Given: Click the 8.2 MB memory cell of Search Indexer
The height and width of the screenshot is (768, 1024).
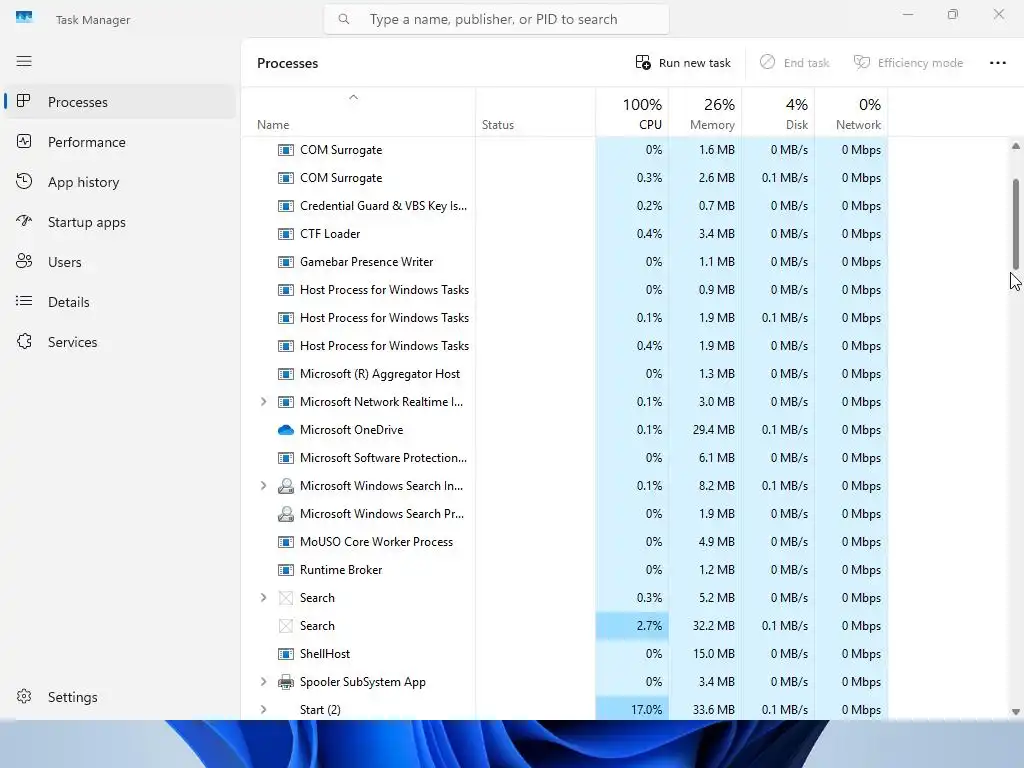Looking at the screenshot, I should click(705, 486).
